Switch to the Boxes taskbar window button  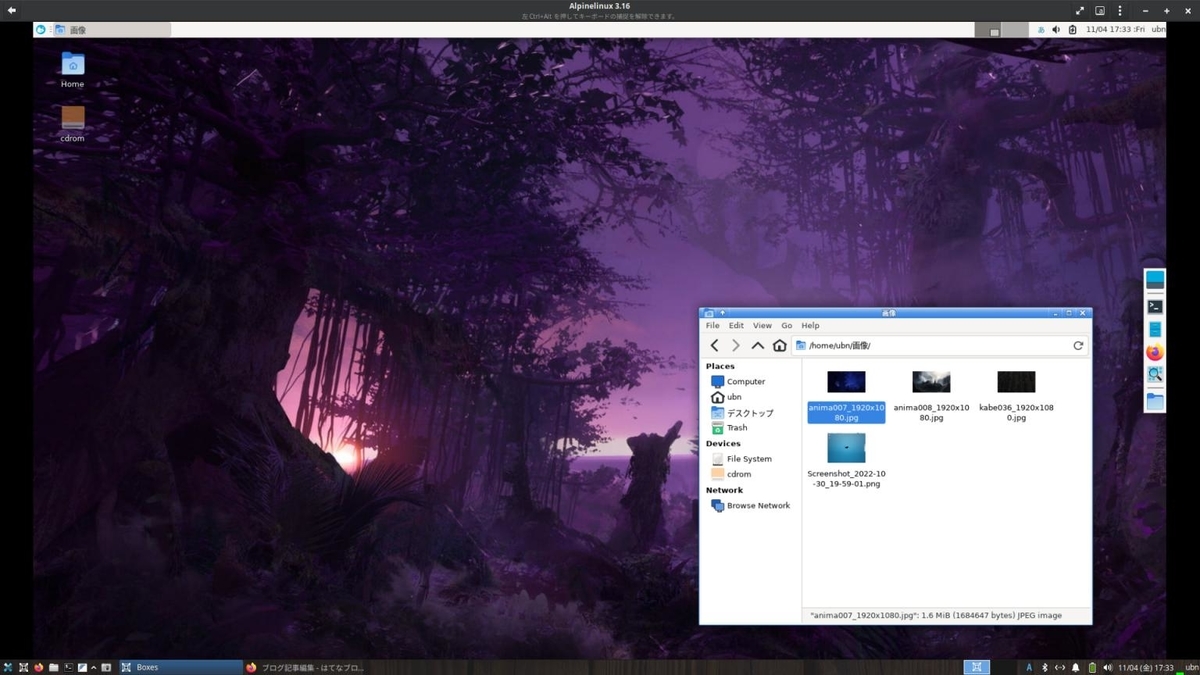click(181, 667)
